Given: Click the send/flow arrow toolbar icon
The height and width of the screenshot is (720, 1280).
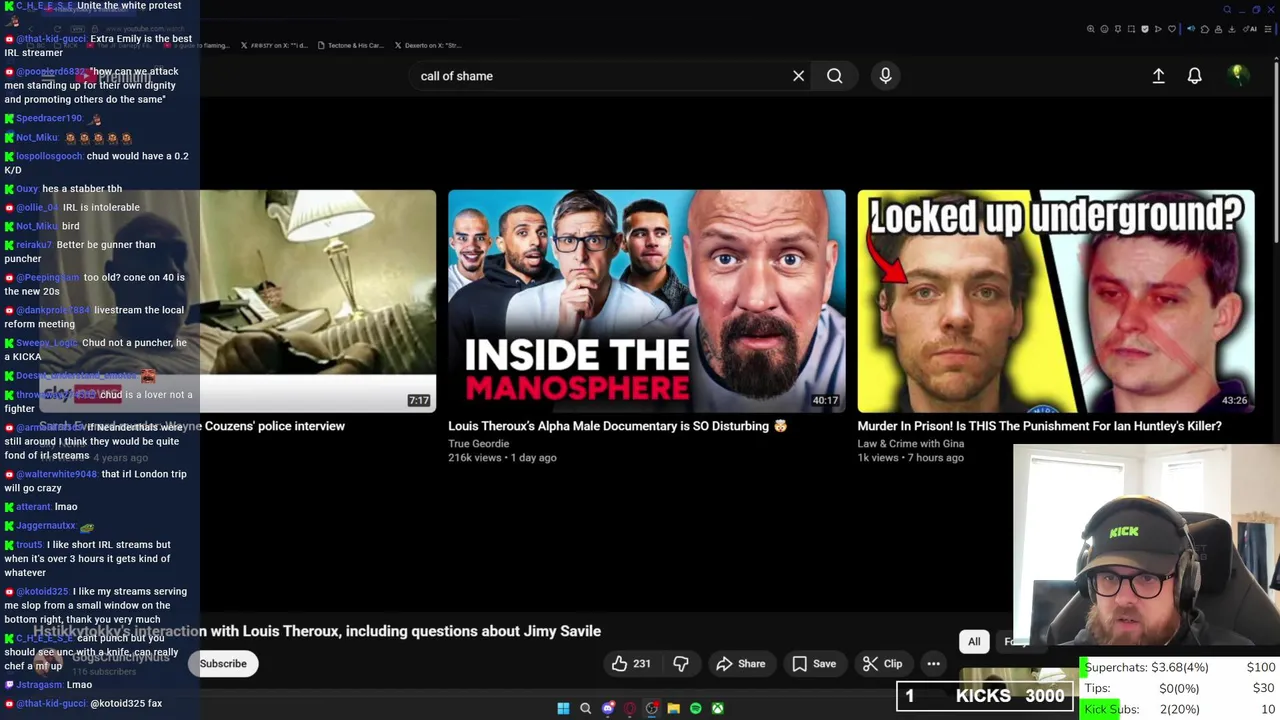Looking at the screenshot, I should pos(1158,29).
